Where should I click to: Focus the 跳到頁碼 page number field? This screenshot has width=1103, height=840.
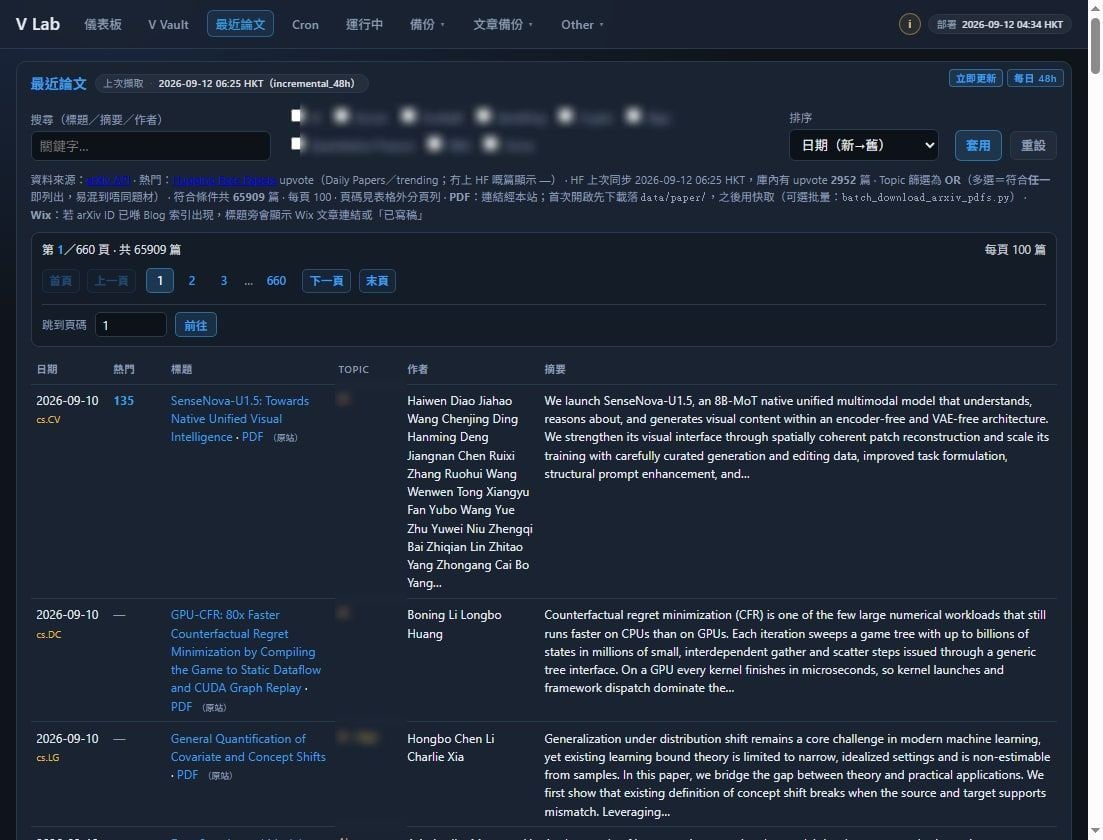click(131, 325)
